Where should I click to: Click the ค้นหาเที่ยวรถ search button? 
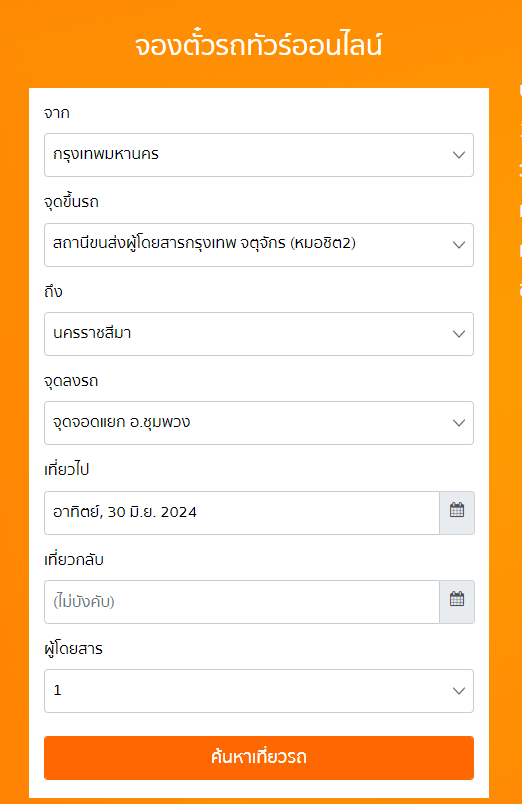[259, 758]
